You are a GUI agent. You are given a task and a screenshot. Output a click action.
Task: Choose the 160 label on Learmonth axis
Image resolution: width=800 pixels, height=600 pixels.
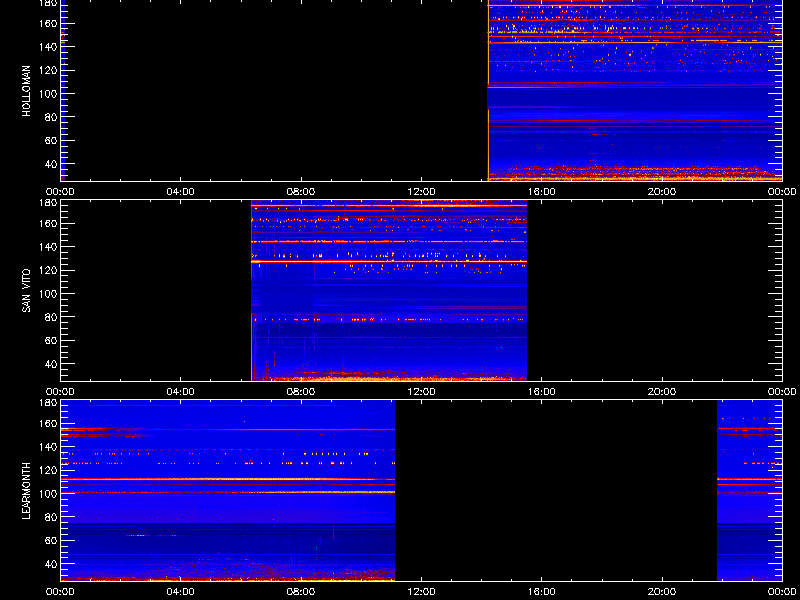point(48,423)
